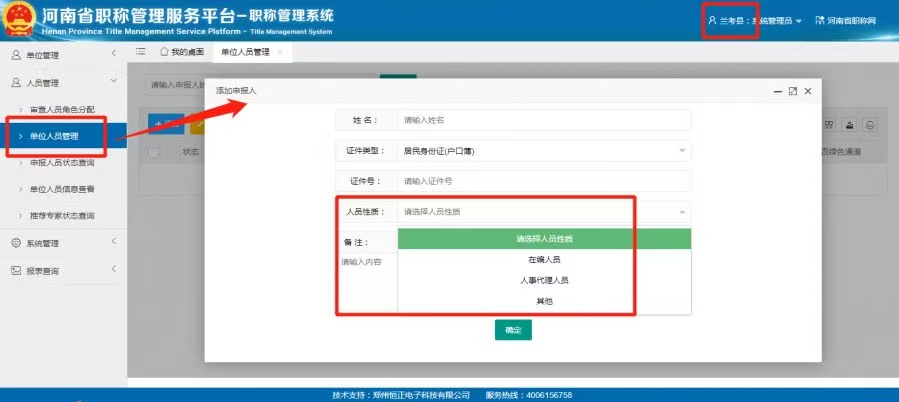This screenshot has width=899, height=402.
Task: Click the 姓名 input field
Action: 544,120
